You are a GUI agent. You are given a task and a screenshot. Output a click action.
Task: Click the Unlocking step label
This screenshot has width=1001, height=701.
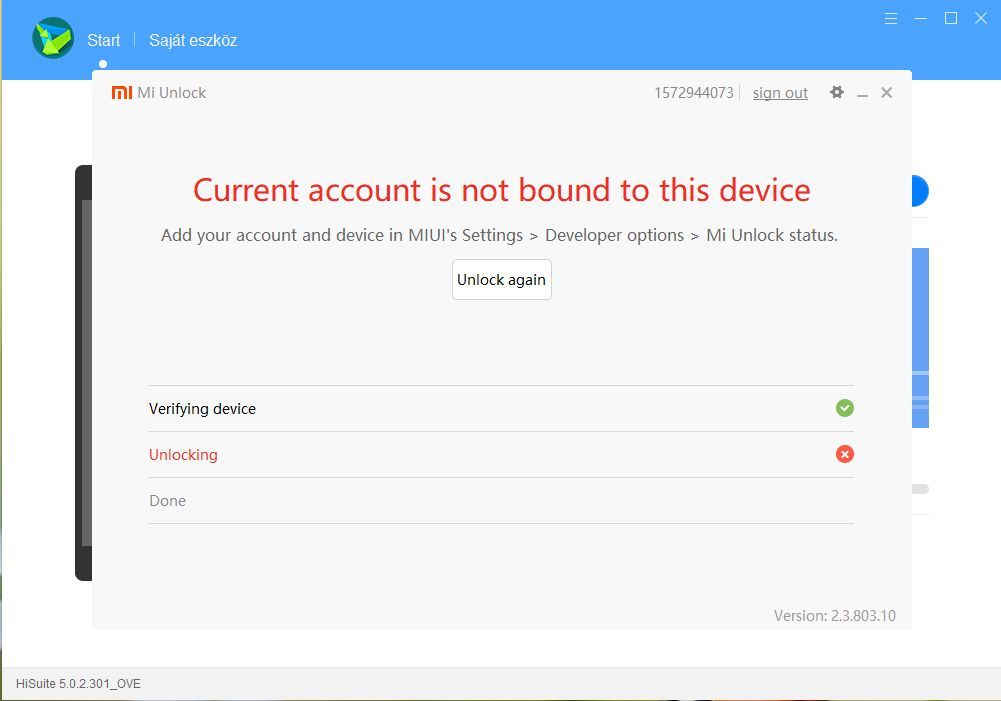click(183, 455)
